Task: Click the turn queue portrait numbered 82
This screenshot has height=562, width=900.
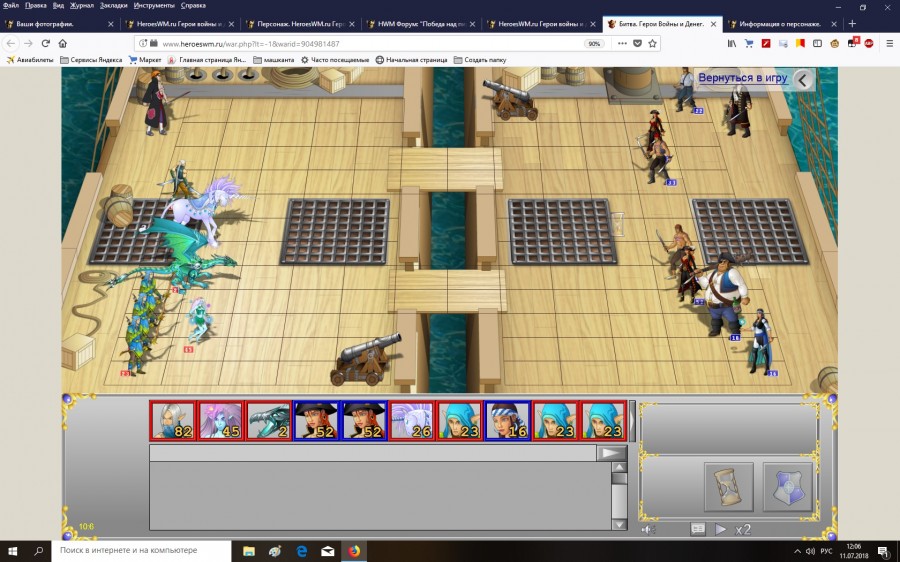Action: [174, 421]
